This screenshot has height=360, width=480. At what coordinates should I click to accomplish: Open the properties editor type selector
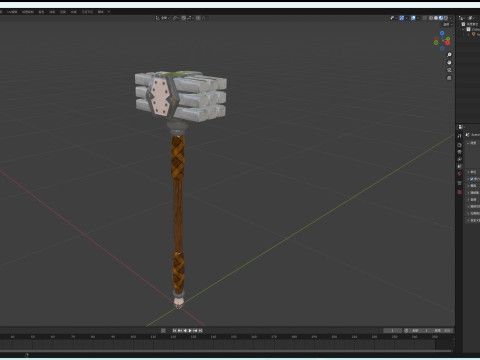pyautogui.click(x=461, y=127)
